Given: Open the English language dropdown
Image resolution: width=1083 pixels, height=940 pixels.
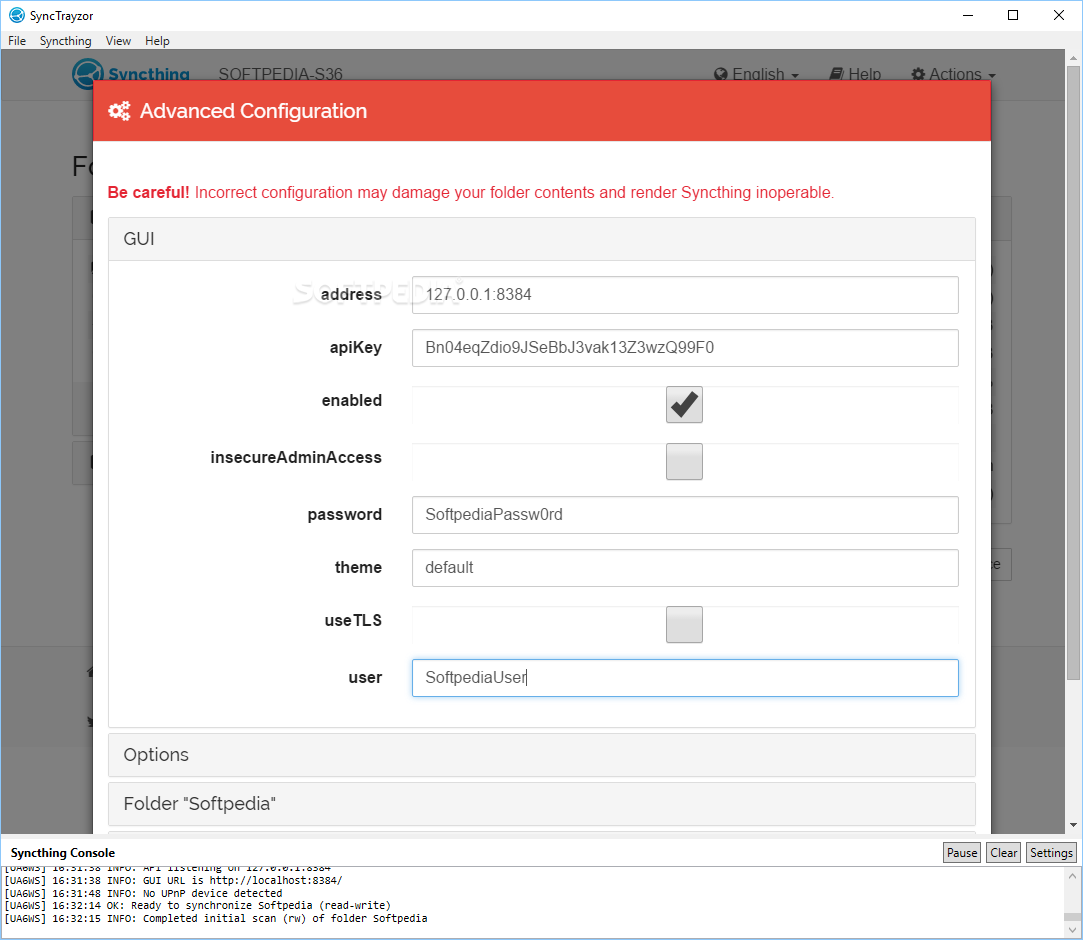Looking at the screenshot, I should coord(757,74).
